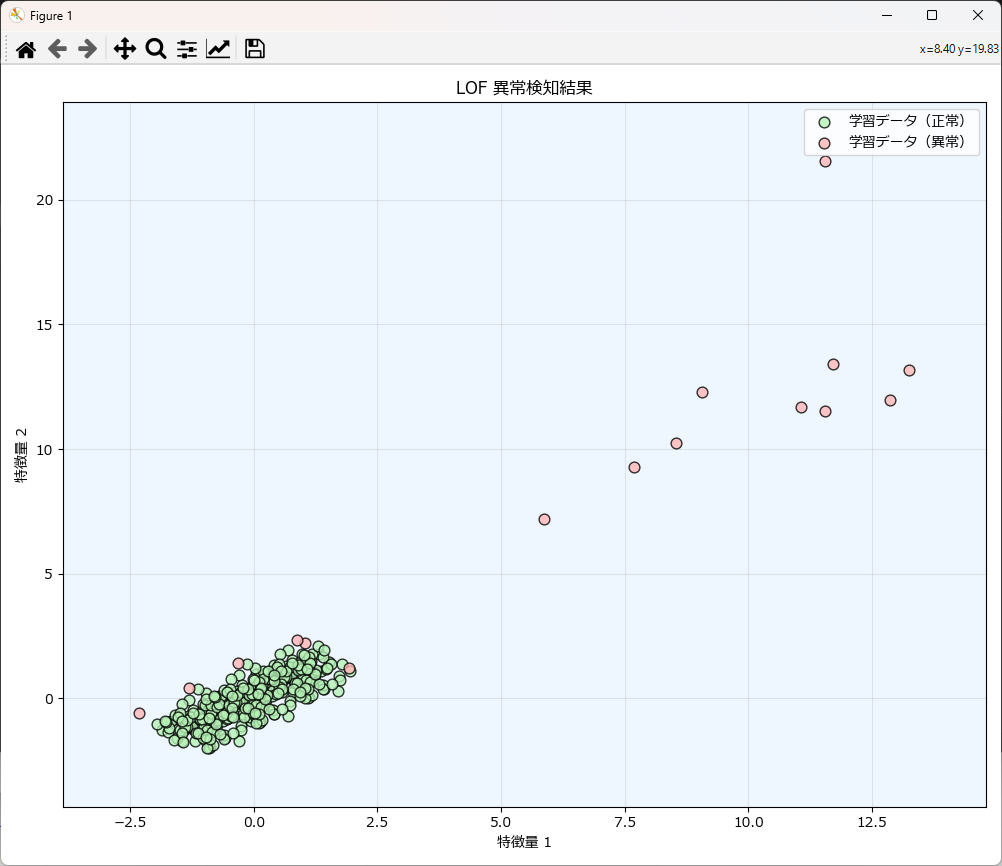Click the topmost pink outlier point above 20
Image resolution: width=1002 pixels, height=866 pixels.
pyautogui.click(x=825, y=161)
